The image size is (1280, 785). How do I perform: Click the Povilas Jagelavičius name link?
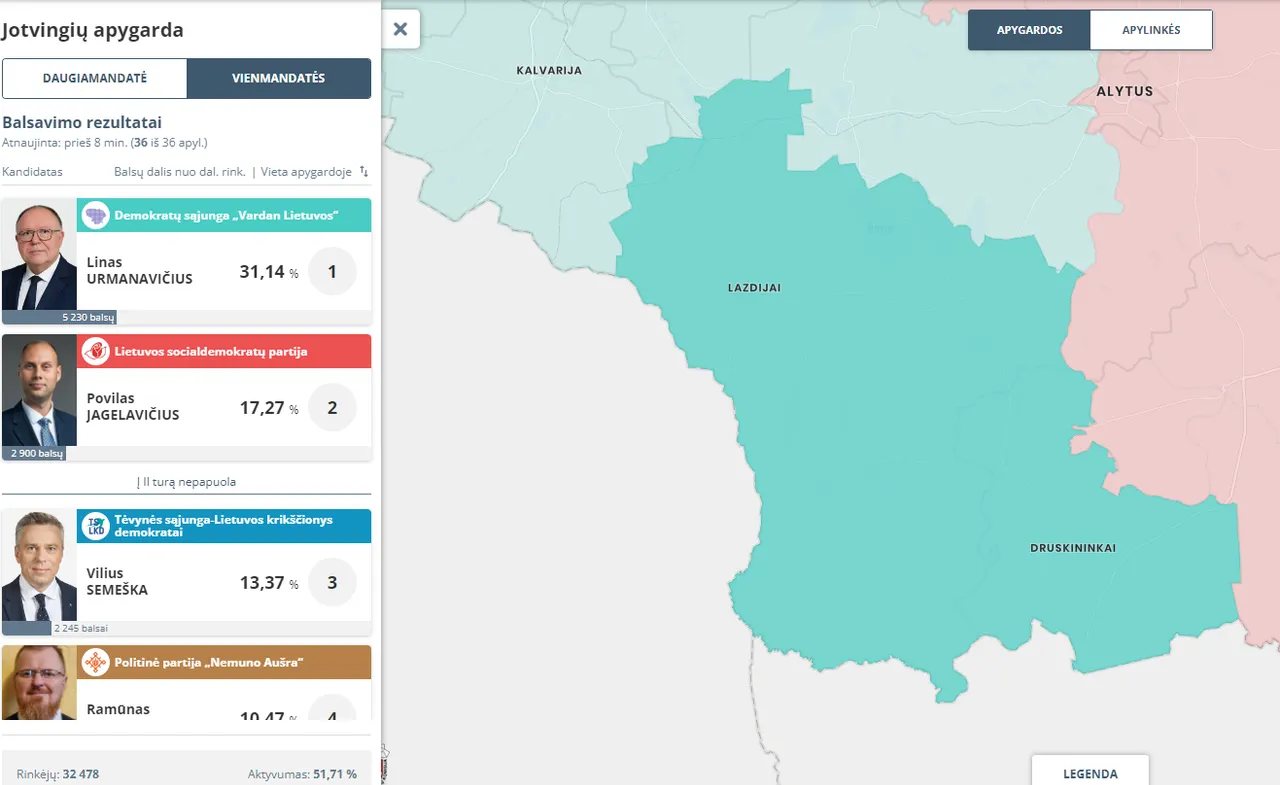(x=133, y=407)
